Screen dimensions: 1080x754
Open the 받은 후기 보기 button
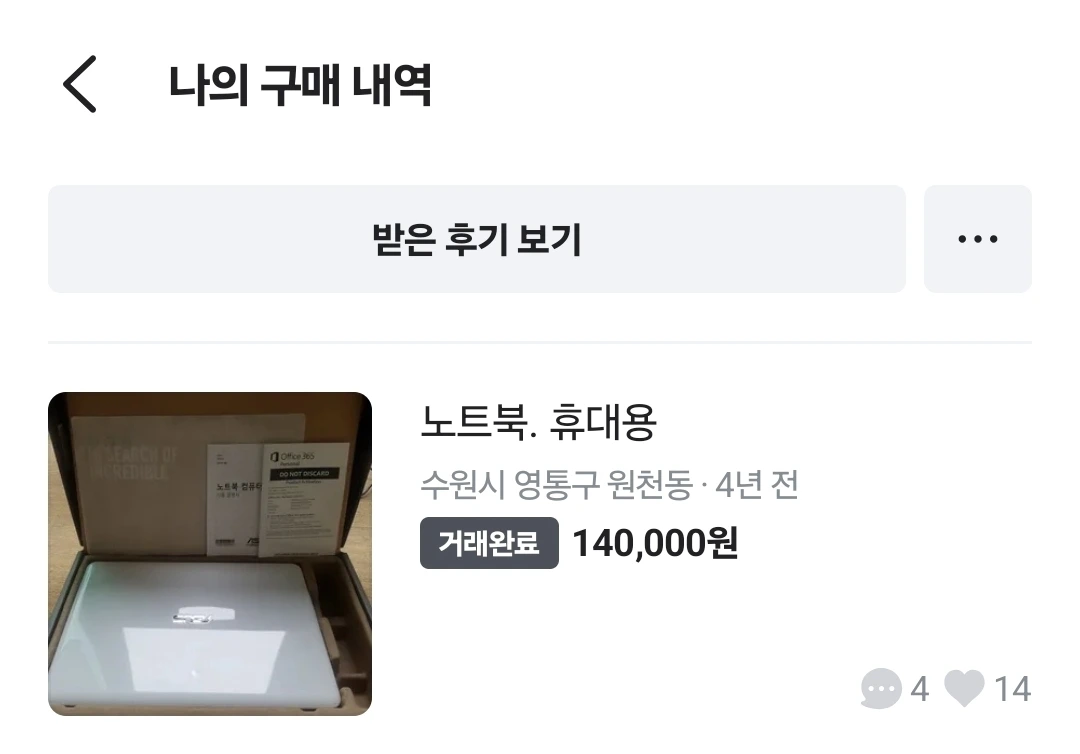click(x=477, y=239)
